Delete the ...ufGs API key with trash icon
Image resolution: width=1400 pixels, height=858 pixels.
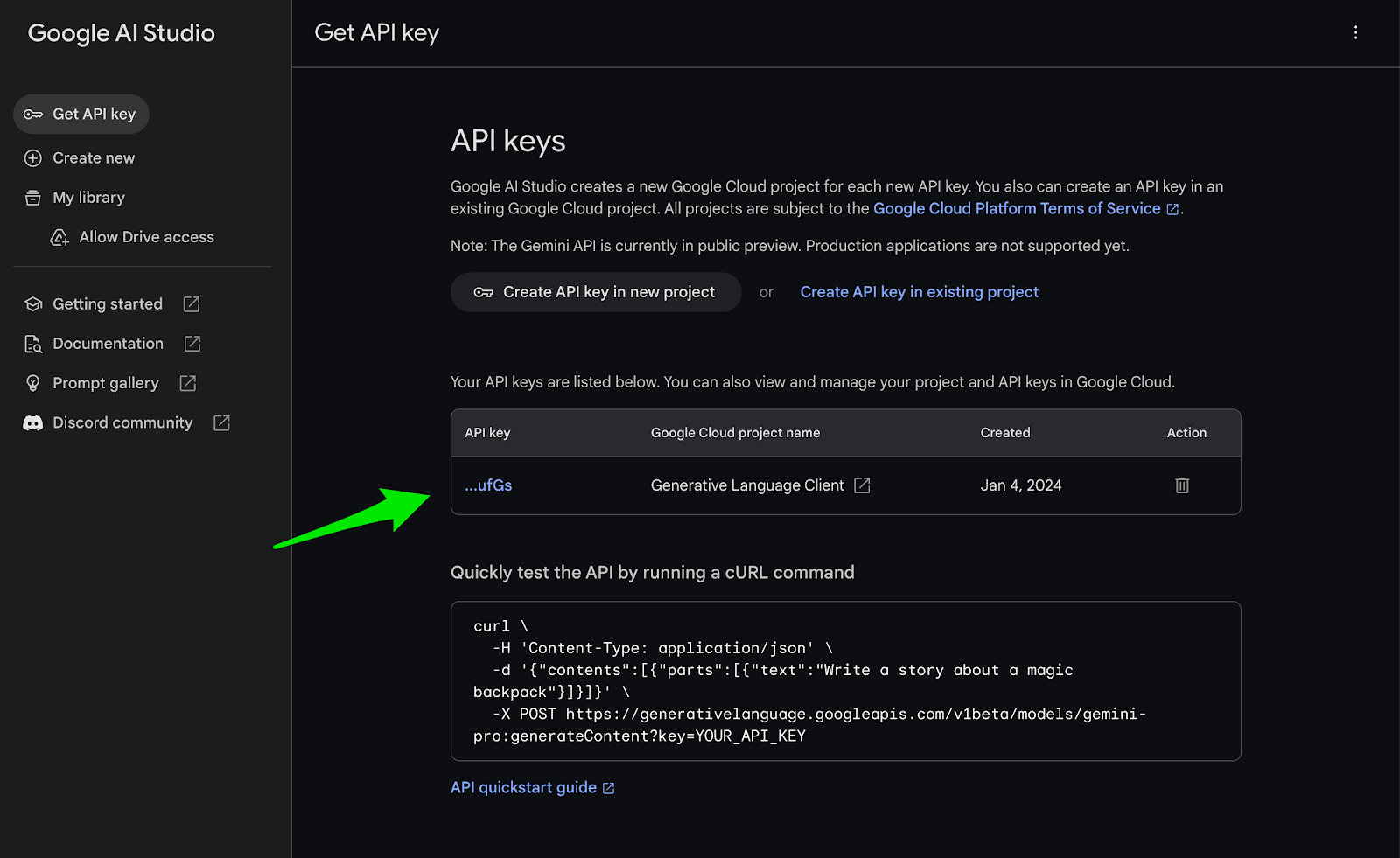click(x=1182, y=485)
